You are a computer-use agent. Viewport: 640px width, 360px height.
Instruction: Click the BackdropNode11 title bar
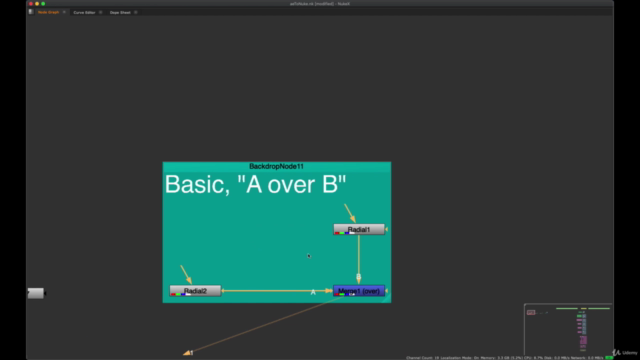277,167
